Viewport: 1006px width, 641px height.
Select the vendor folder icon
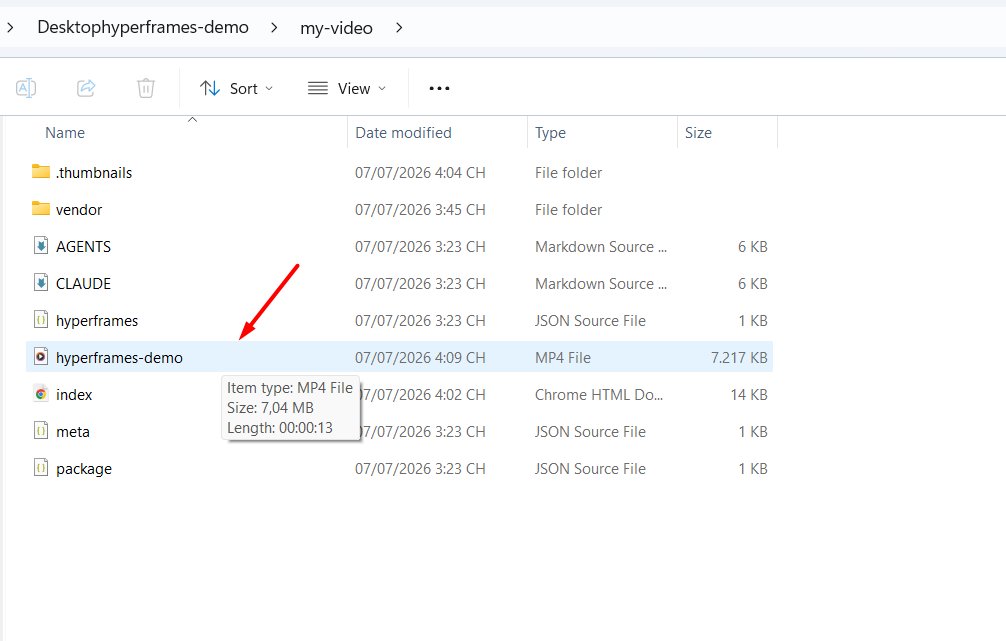point(41,209)
